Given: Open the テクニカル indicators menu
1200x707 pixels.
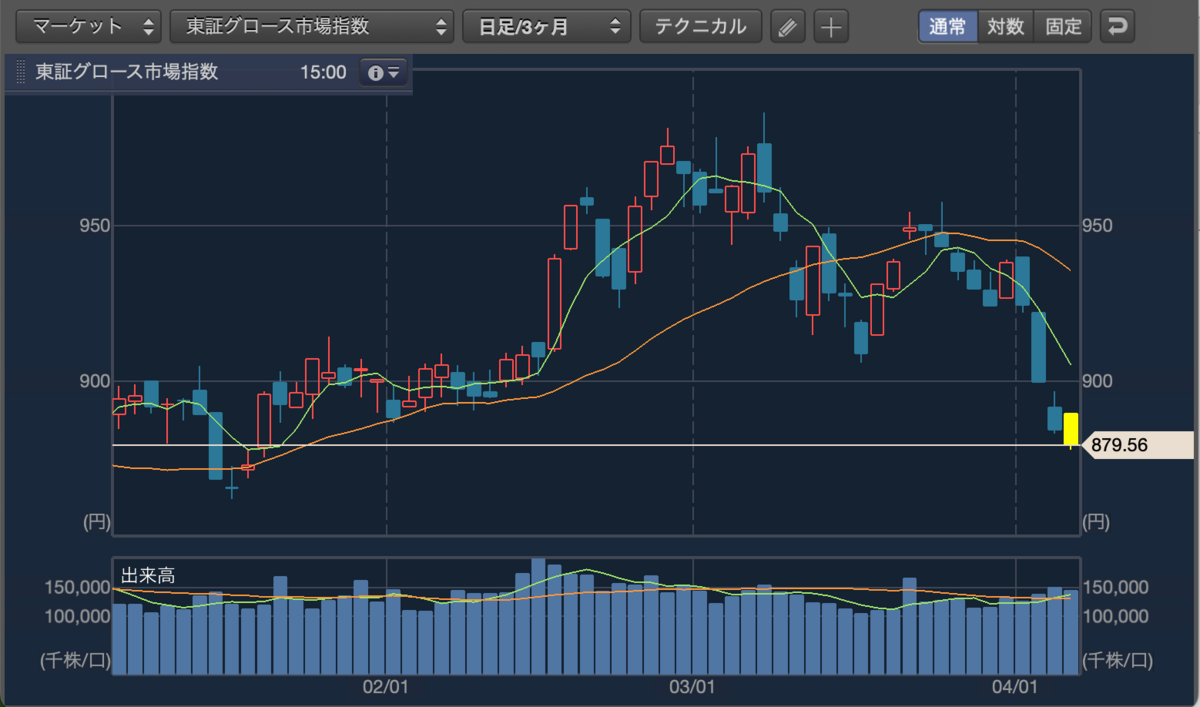Looking at the screenshot, I should point(700,27).
